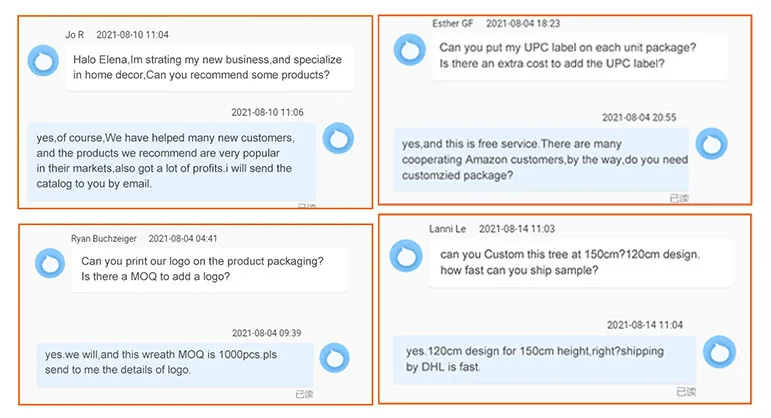Click the reply about sending the catalog by email
Viewport: 771px width, 418px height.
pos(165,160)
